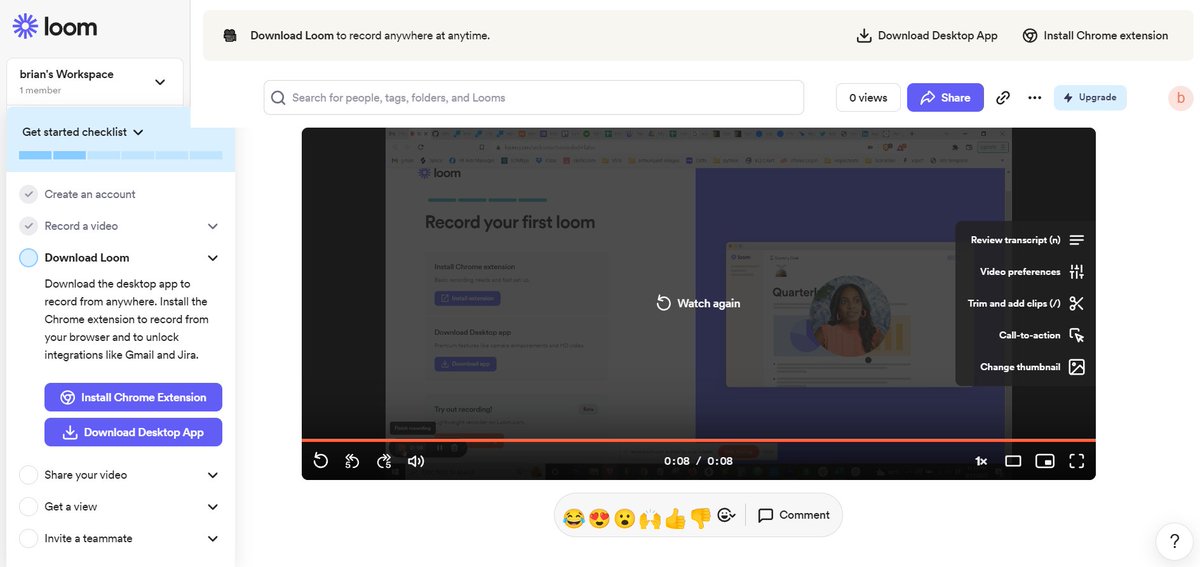Screen dimensions: 1200x567
Task: Expand the Record a video step
Action: (x=212, y=227)
